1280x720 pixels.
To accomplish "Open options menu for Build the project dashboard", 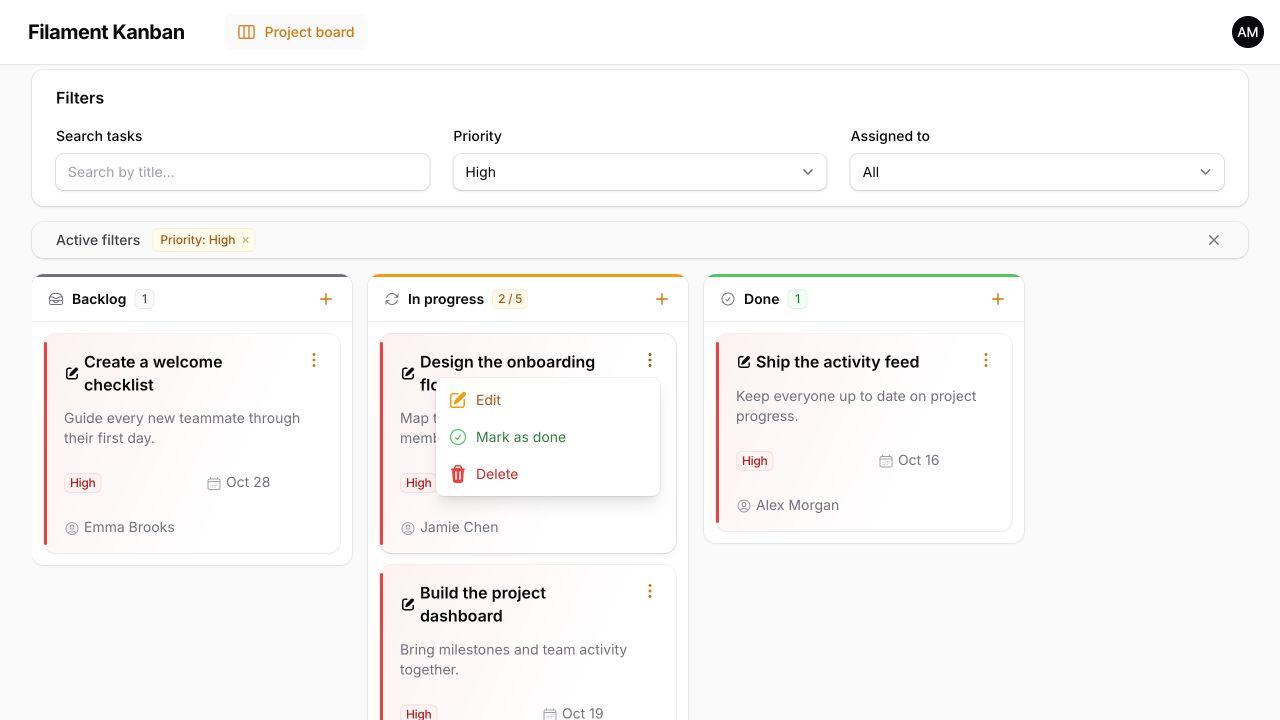I will pyautogui.click(x=650, y=591).
